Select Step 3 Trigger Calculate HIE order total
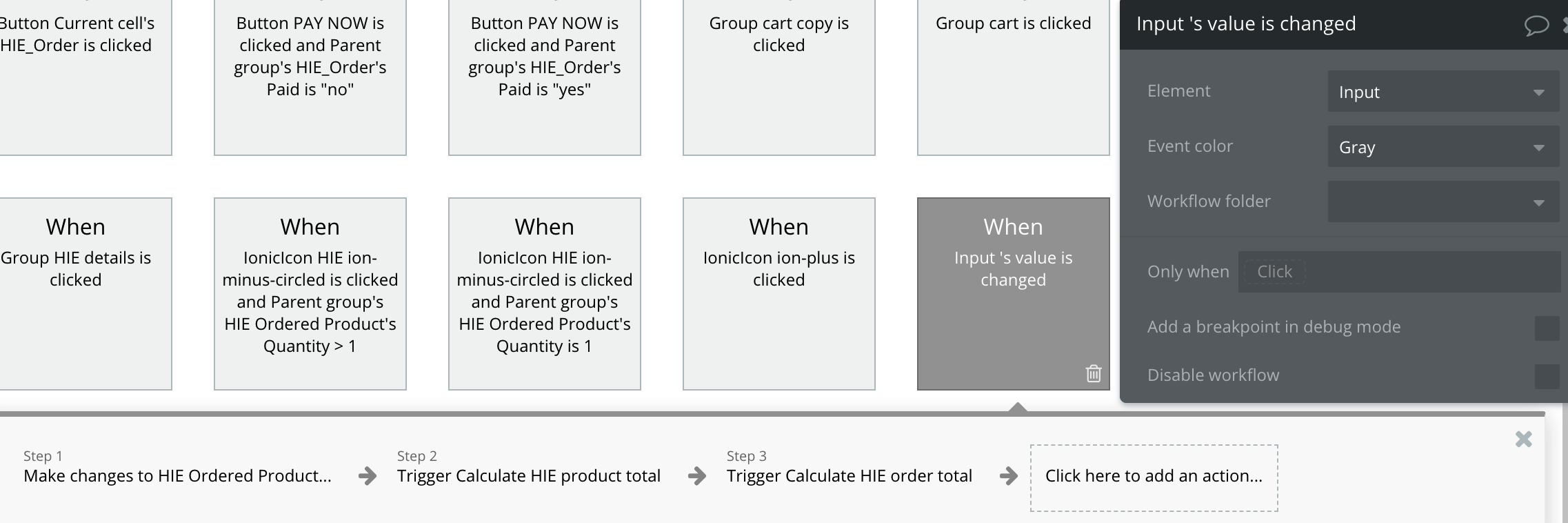The height and width of the screenshot is (523, 1568). pos(849,475)
